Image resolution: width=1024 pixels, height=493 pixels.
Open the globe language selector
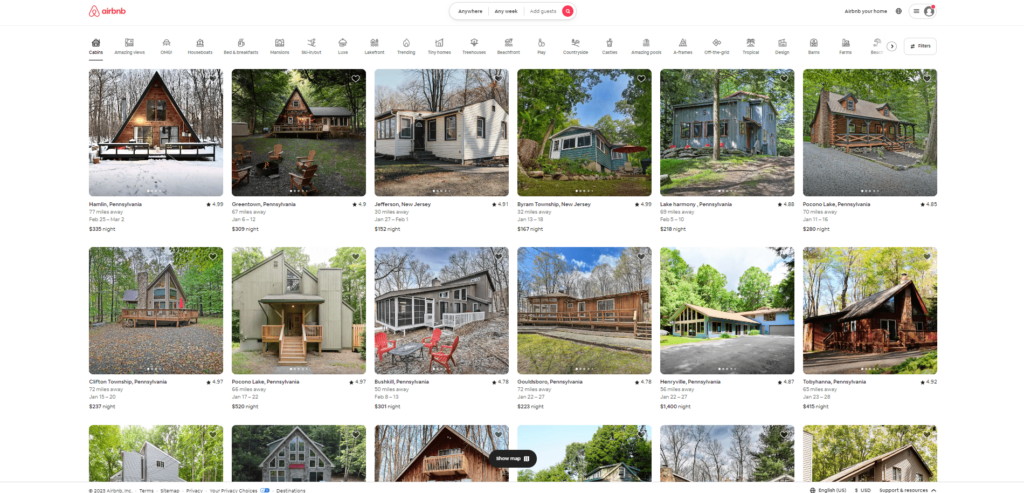(899, 11)
